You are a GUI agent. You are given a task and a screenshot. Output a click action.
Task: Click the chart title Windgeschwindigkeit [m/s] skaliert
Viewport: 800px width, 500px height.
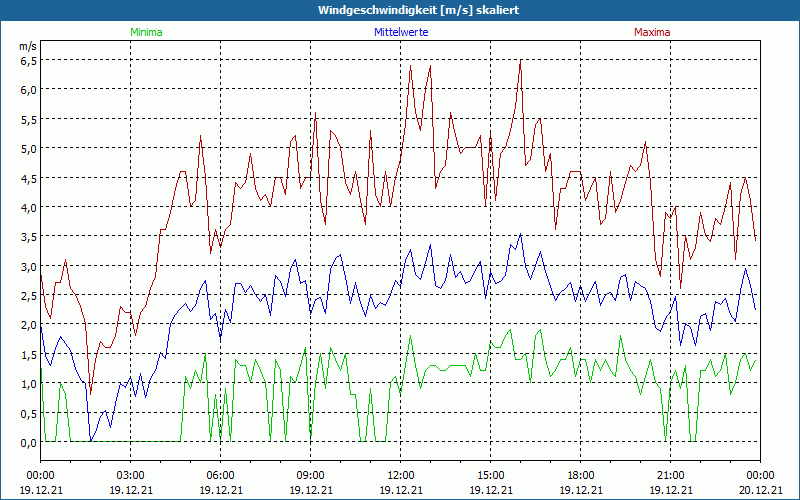click(418, 10)
